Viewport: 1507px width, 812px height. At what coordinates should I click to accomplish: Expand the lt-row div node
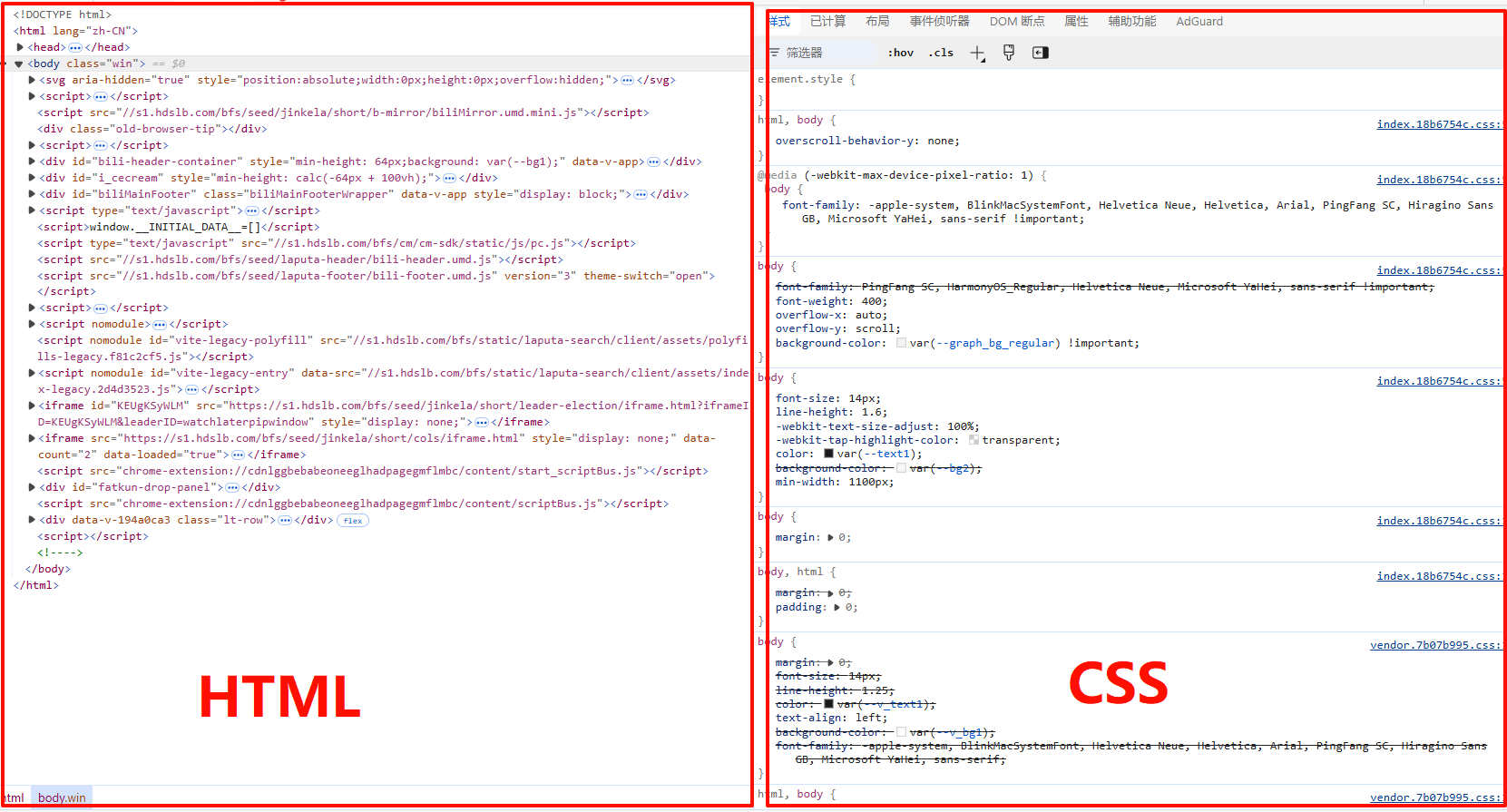(x=32, y=520)
